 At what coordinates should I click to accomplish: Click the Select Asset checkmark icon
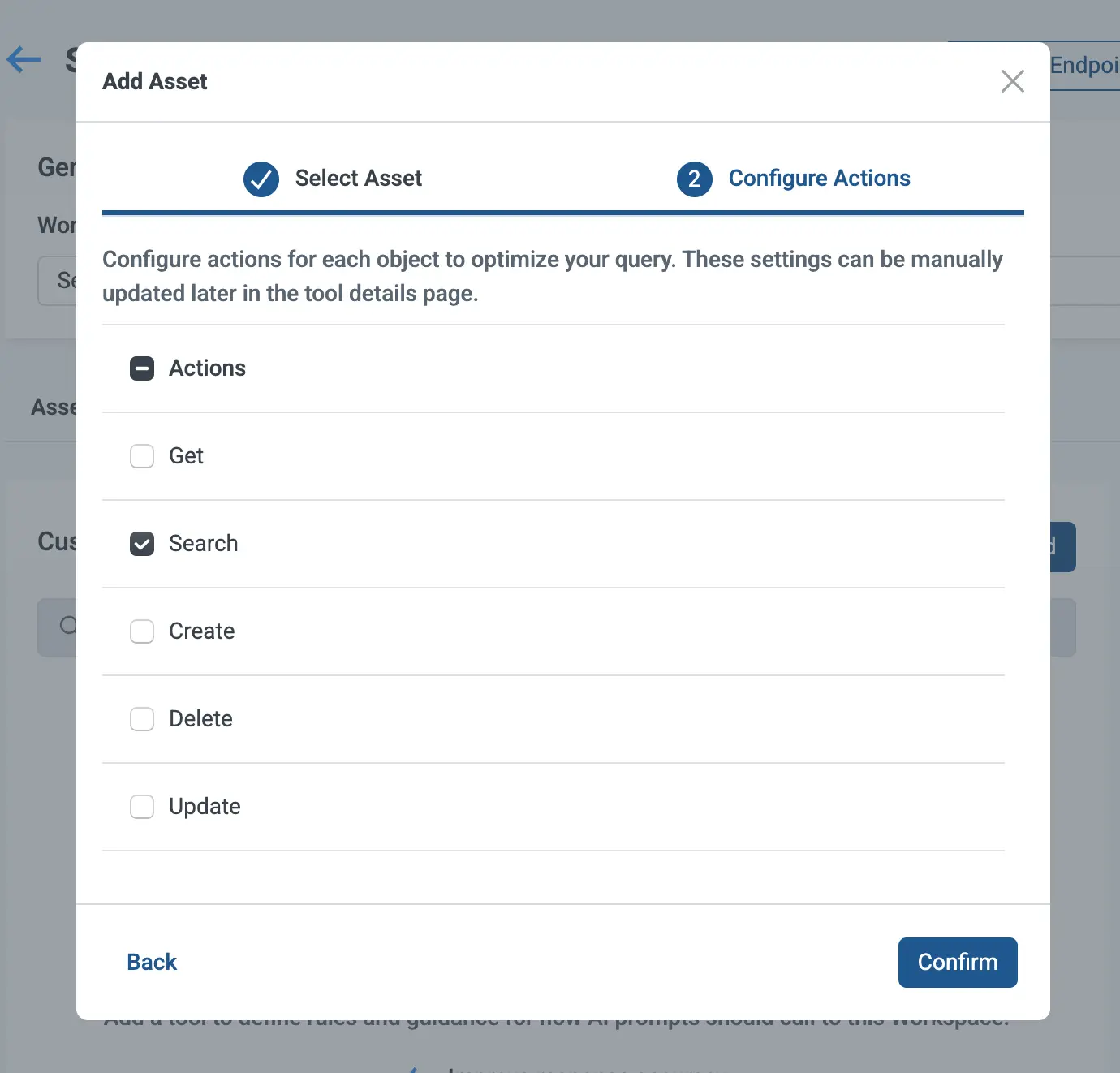(x=261, y=179)
